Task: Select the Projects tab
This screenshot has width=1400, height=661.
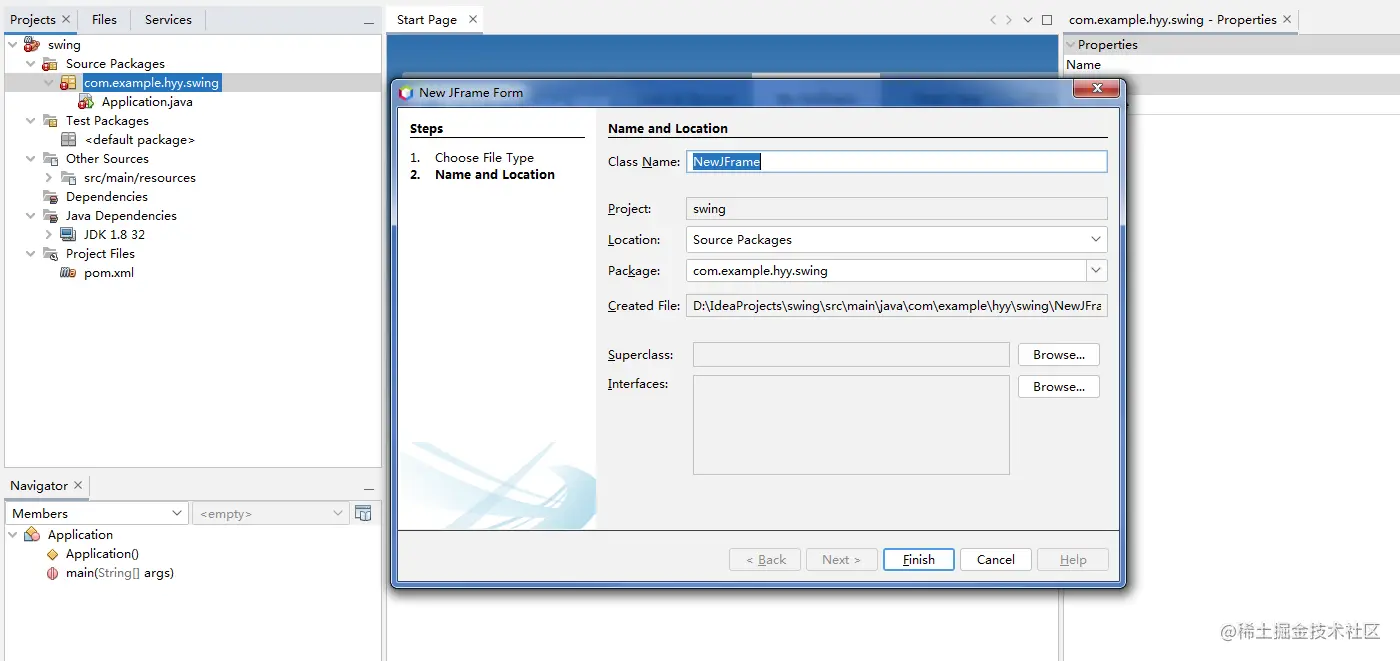Action: coord(33,20)
